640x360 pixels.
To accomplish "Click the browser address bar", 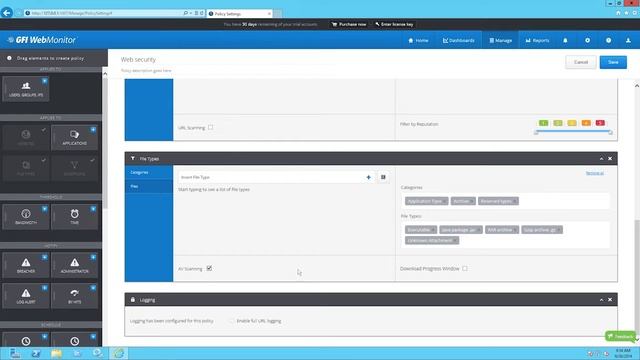I will point(106,13).
